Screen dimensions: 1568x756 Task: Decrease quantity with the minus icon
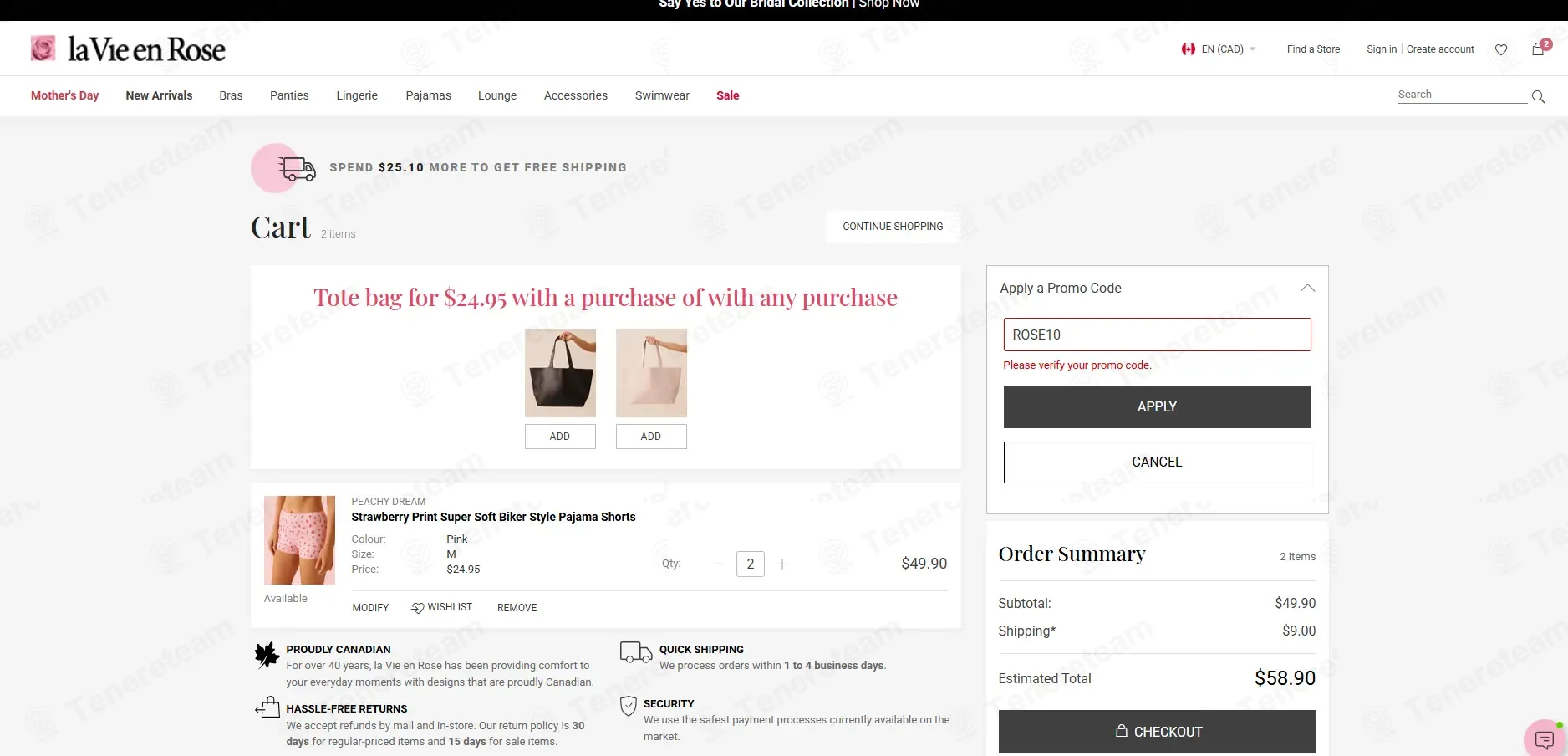(719, 564)
